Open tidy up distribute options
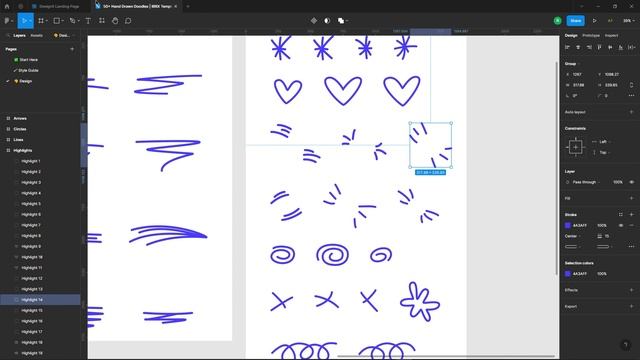The image size is (640, 360). click(631, 47)
